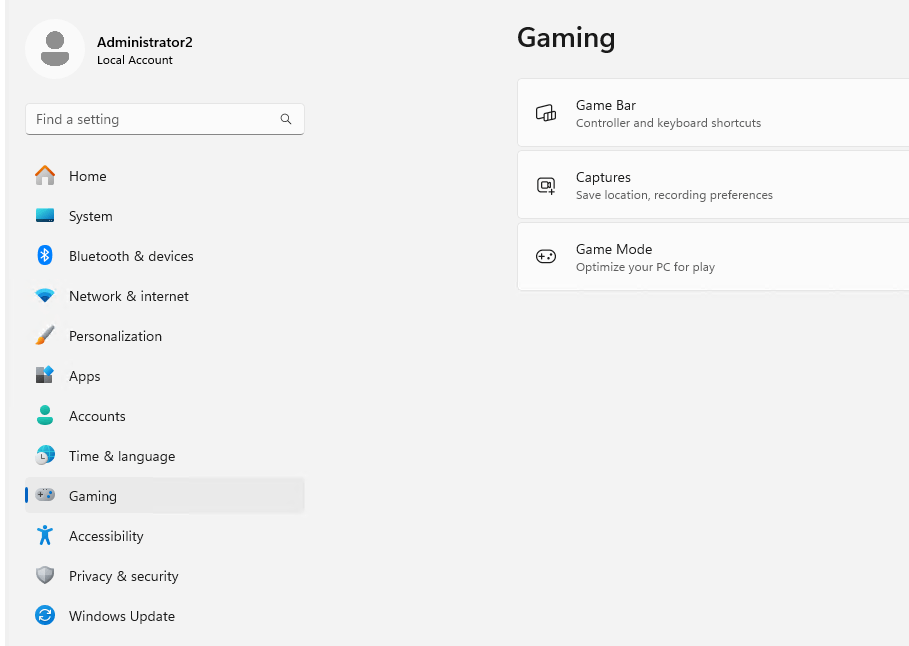909x646 pixels.
Task: Open Apps using its sidebar icon
Action: coord(45,375)
